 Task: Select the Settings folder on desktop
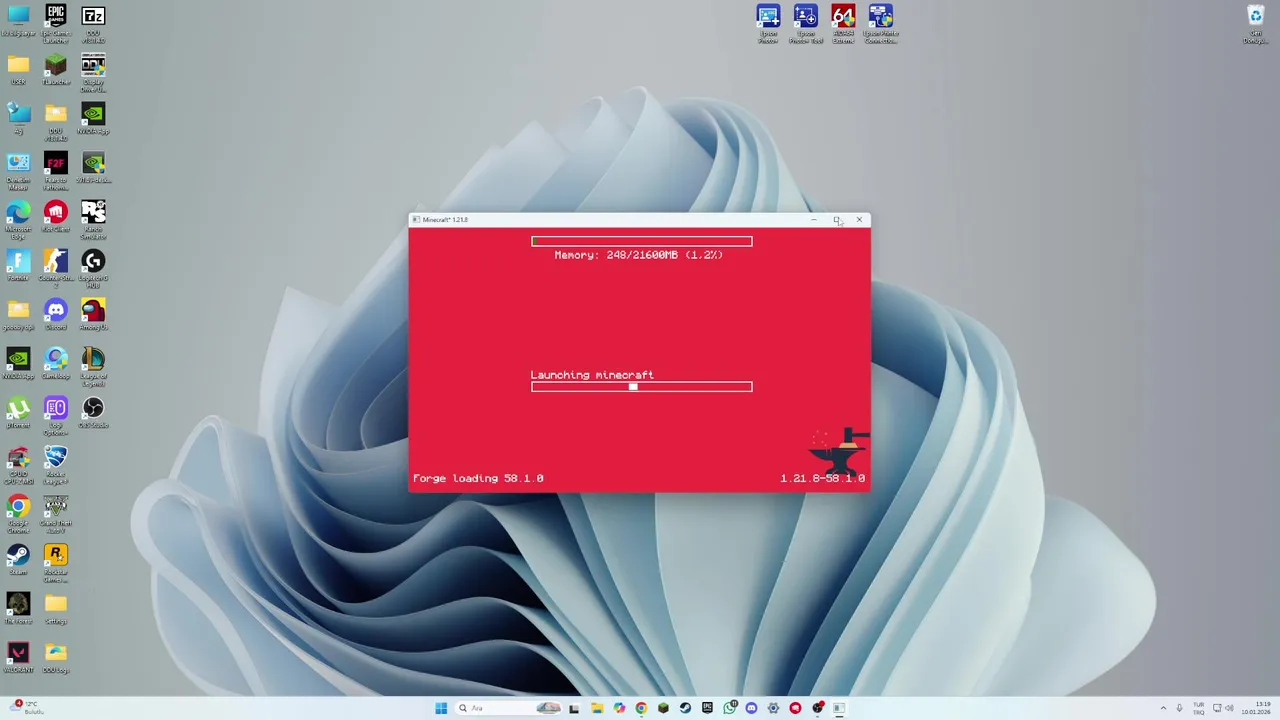click(x=56, y=608)
